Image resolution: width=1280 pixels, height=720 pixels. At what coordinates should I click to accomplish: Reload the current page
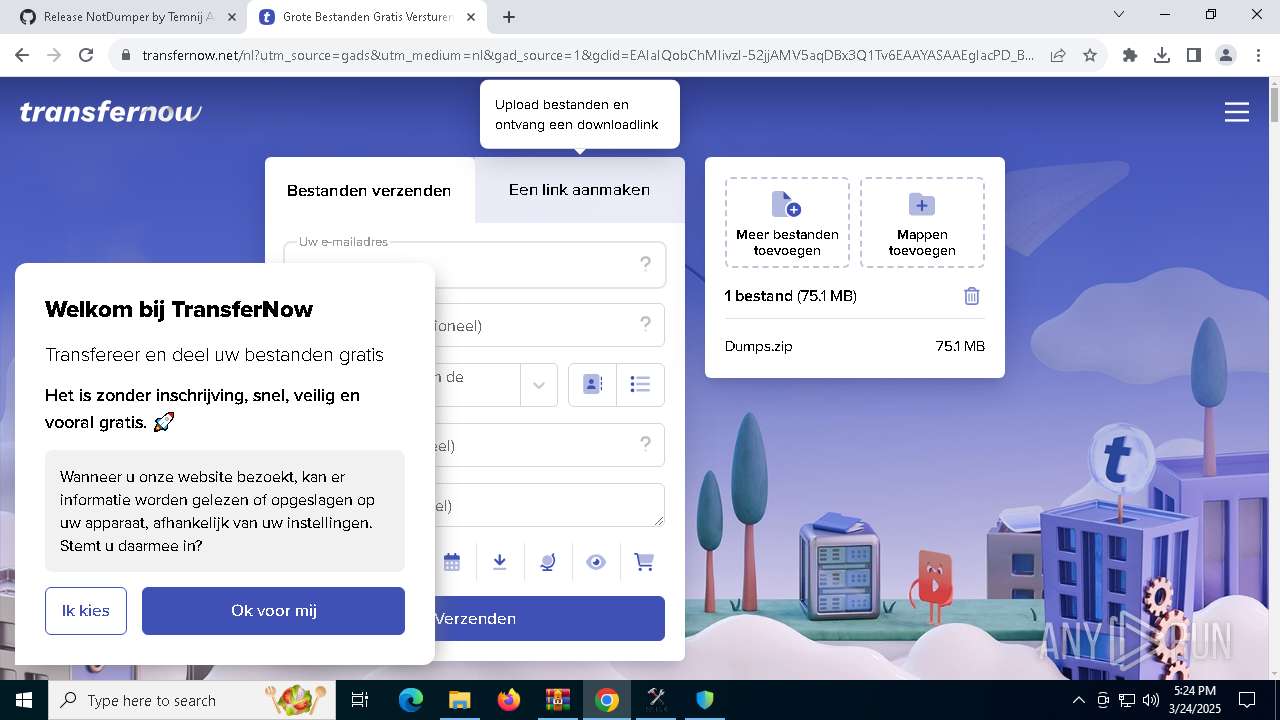(x=86, y=55)
